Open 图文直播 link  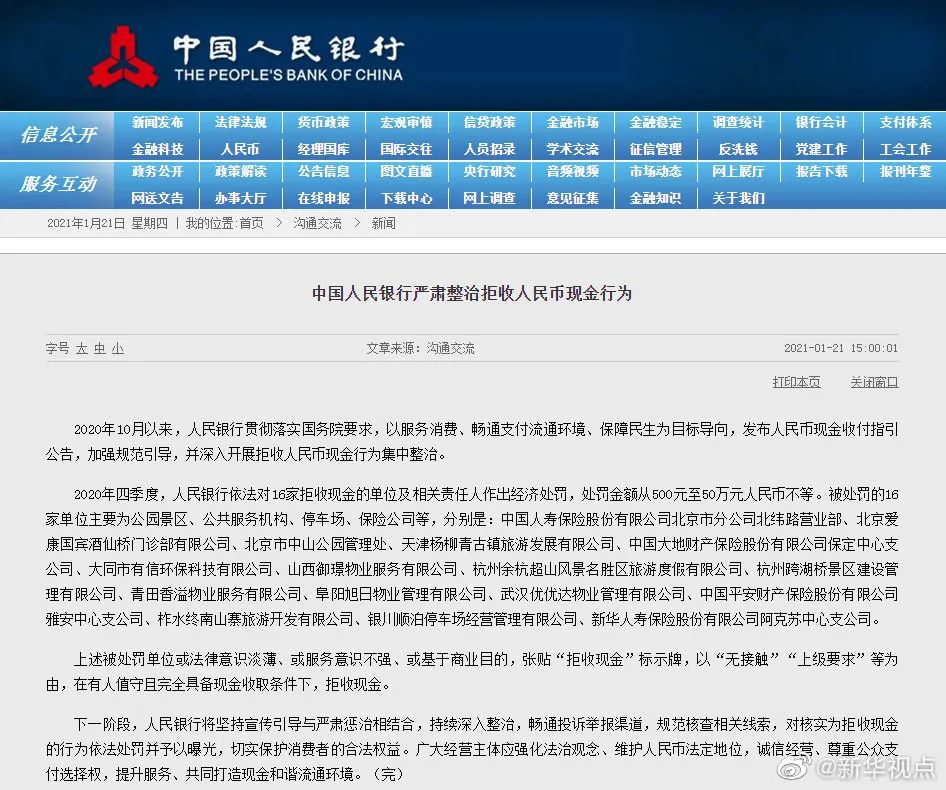click(406, 171)
